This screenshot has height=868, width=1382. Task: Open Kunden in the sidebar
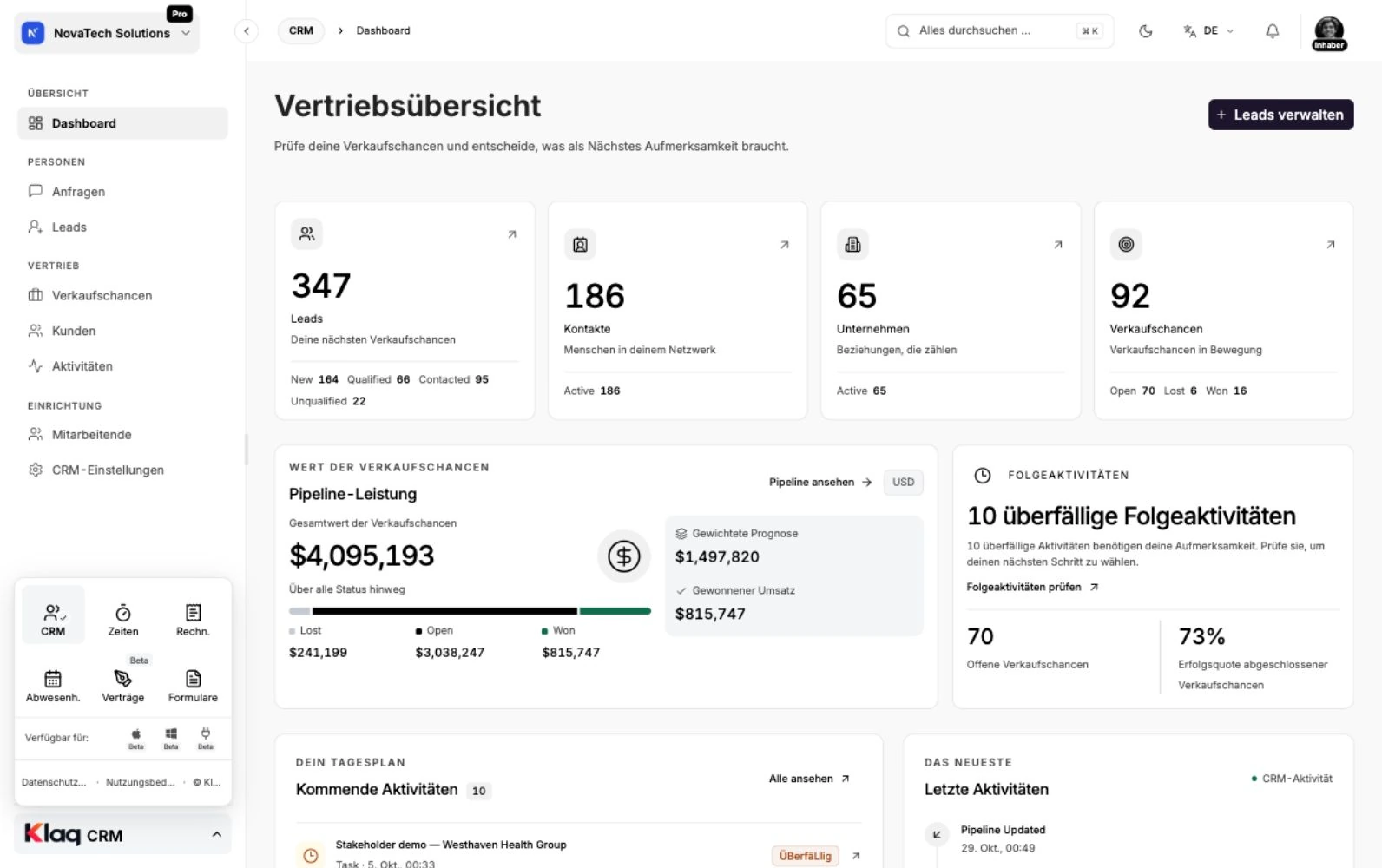(x=122, y=331)
